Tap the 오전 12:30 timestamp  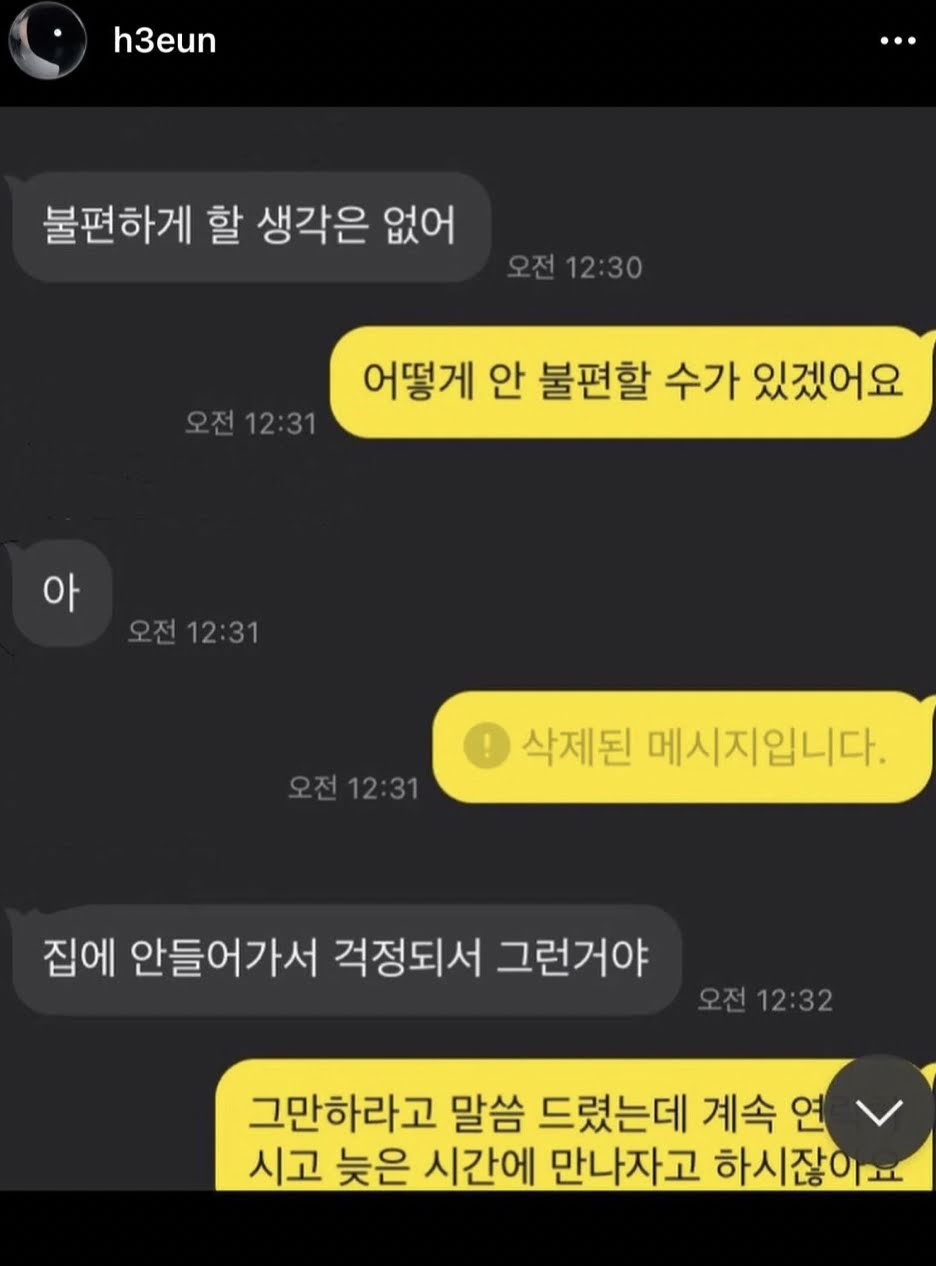[x=574, y=267]
